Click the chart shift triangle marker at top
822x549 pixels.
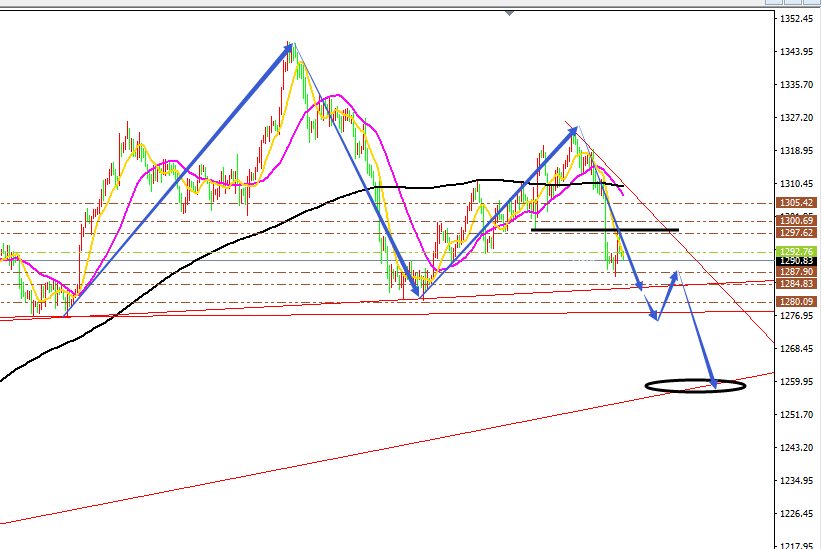[x=509, y=13]
